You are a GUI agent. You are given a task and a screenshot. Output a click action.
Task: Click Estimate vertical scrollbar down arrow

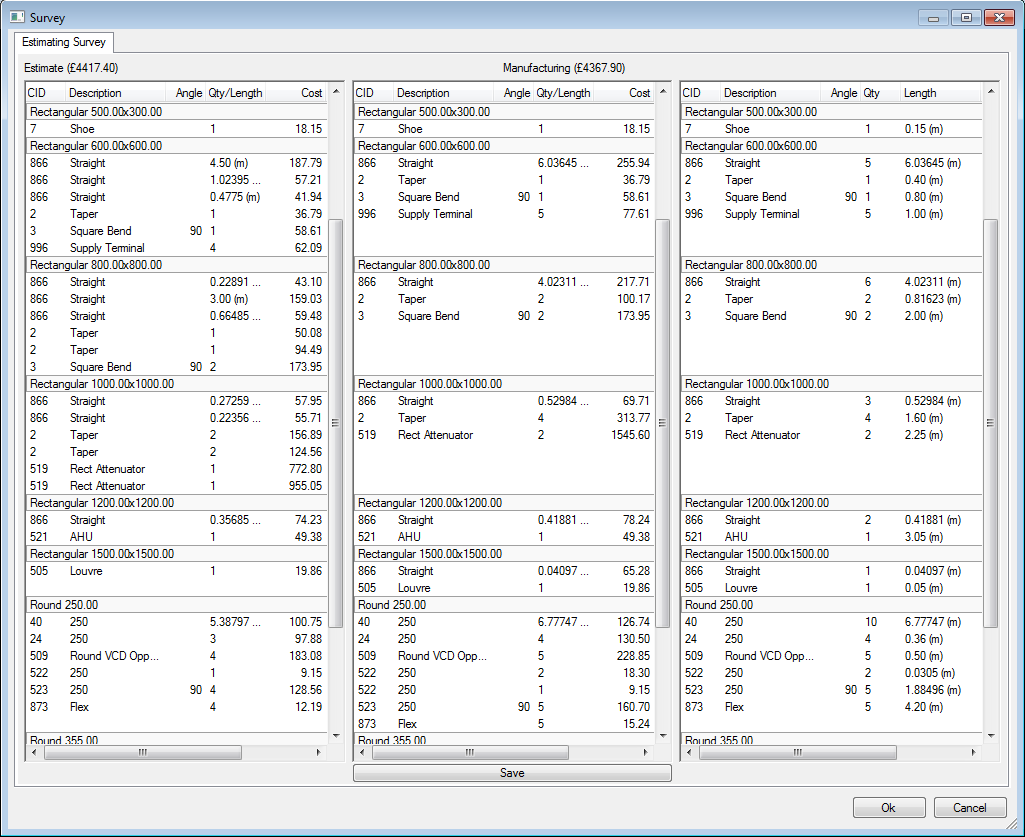336,736
